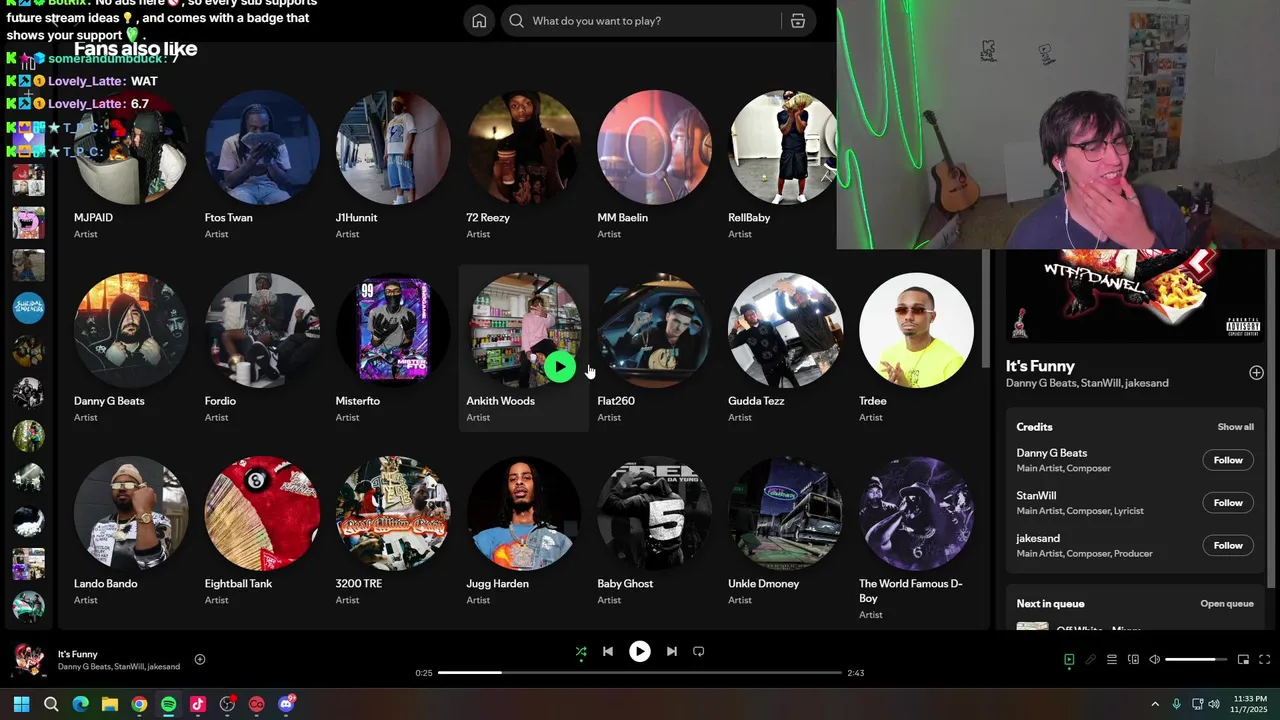Image resolution: width=1280 pixels, height=720 pixels.
Task: Open the Unkle Dmoney artist card
Action: [786, 531]
